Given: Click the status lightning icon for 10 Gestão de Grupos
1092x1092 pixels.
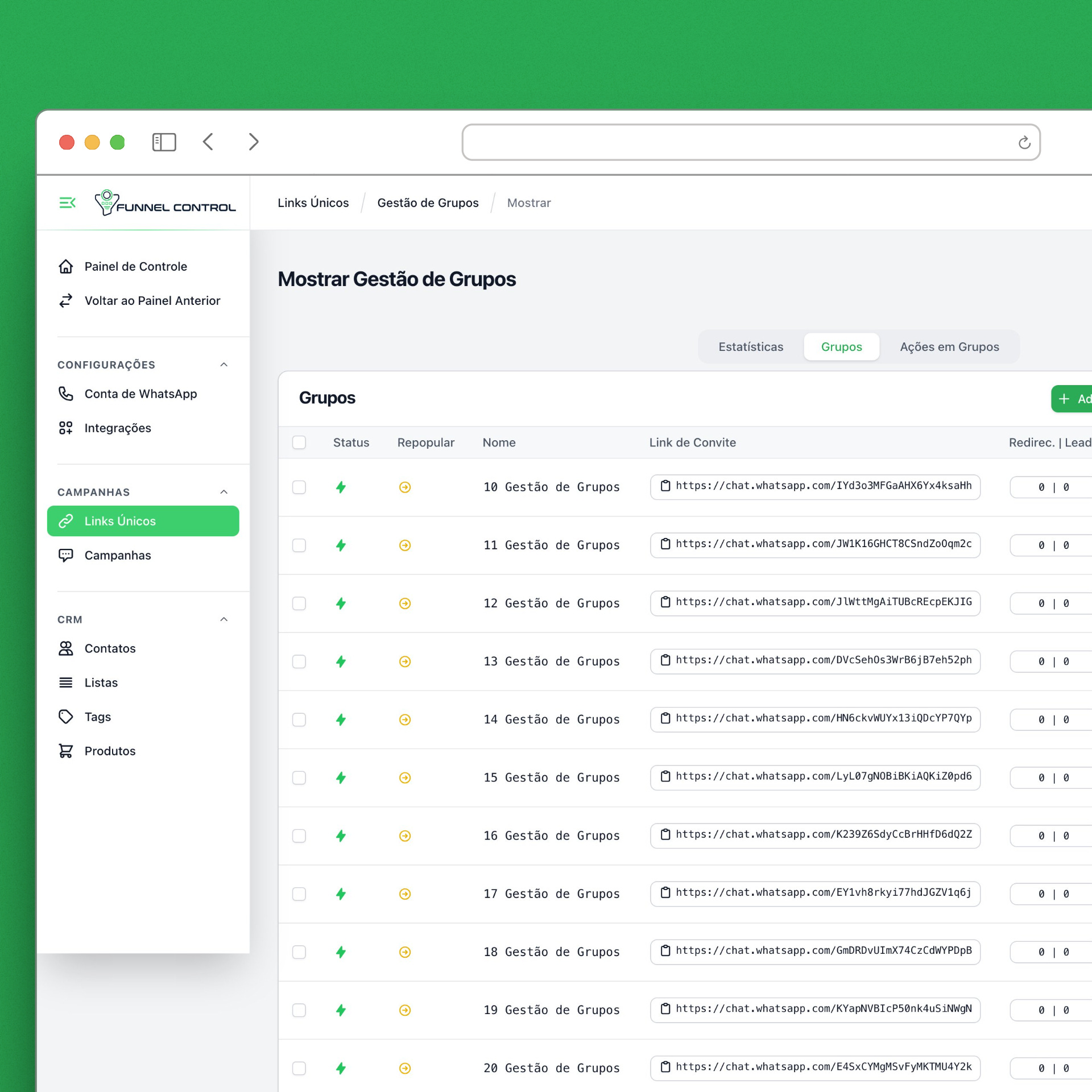Looking at the screenshot, I should pos(341,487).
